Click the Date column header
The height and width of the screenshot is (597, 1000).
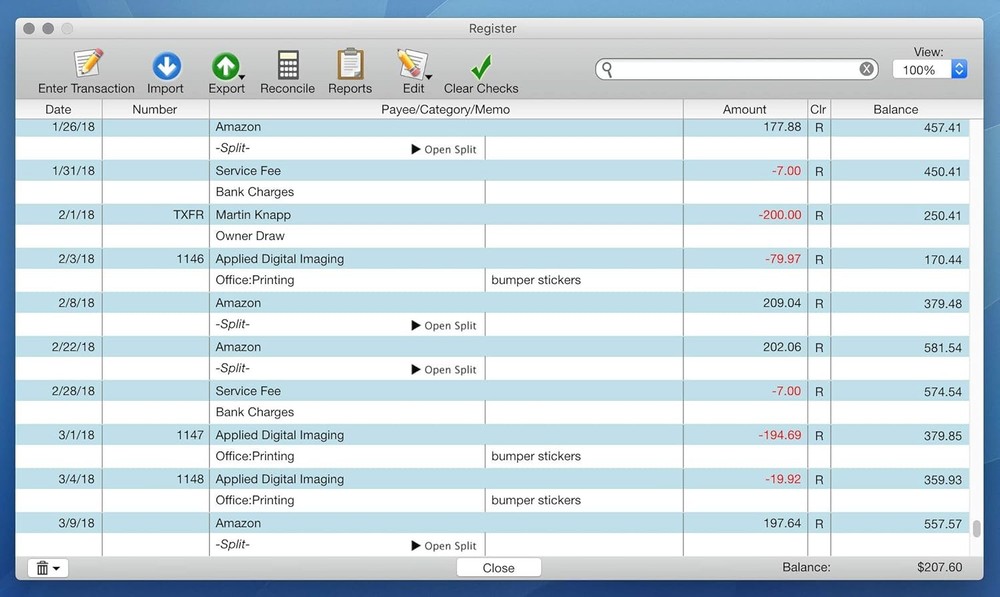[57, 109]
